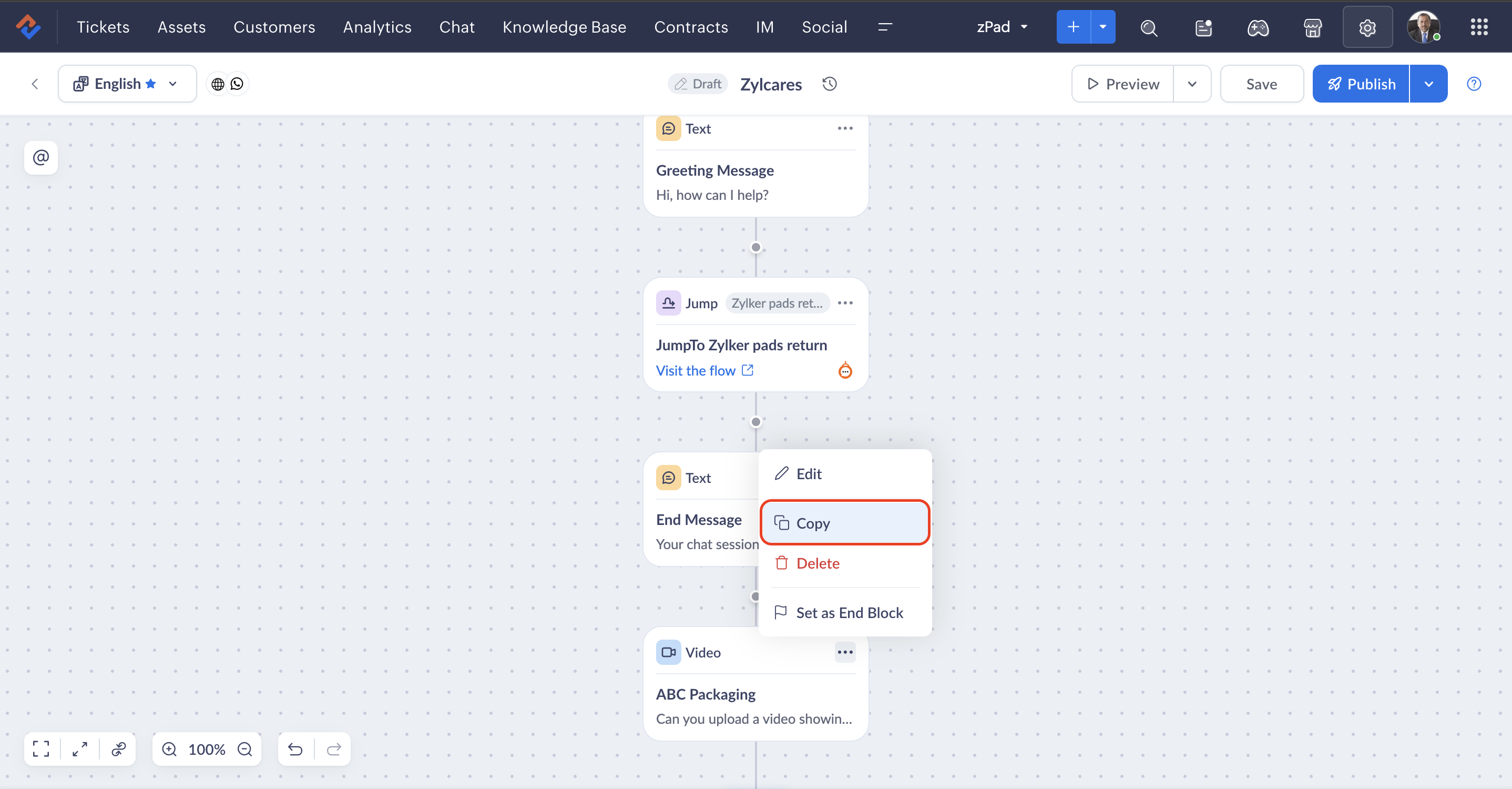Open the zPad department dropdown
The height and width of the screenshot is (789, 1512).
pyautogui.click(x=1002, y=27)
